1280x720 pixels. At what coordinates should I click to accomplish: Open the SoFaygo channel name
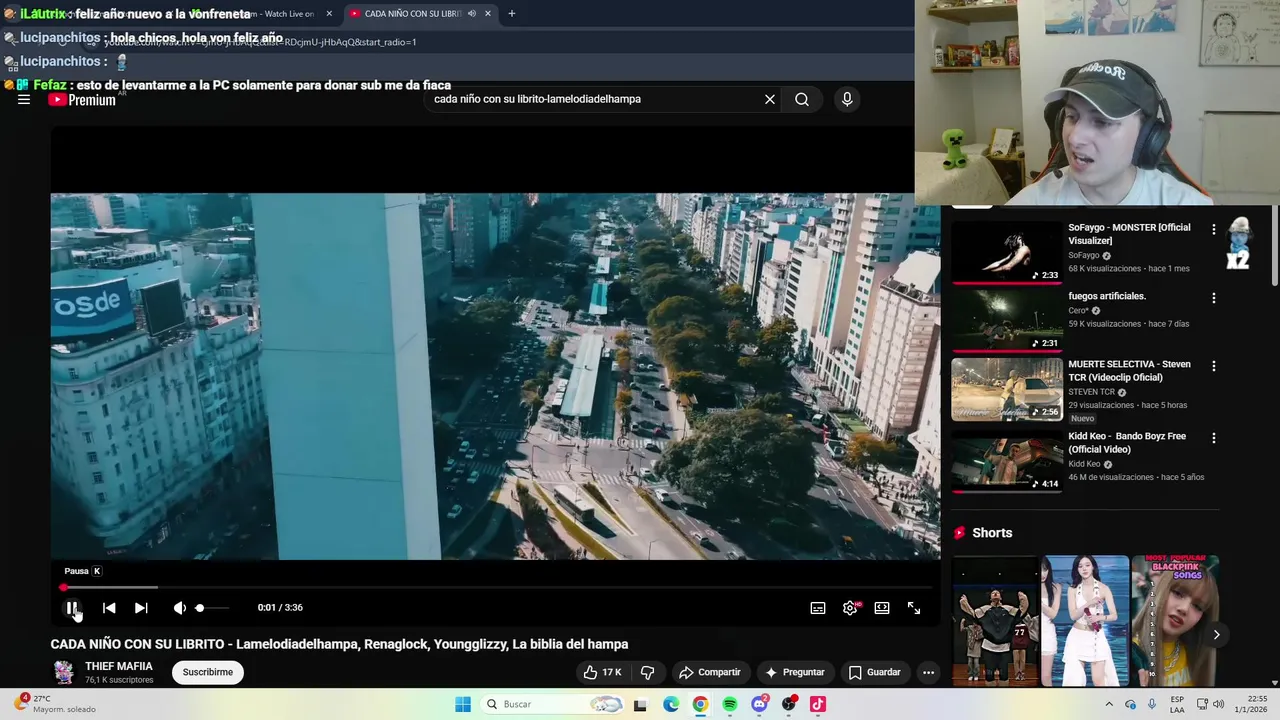[x=1084, y=255]
